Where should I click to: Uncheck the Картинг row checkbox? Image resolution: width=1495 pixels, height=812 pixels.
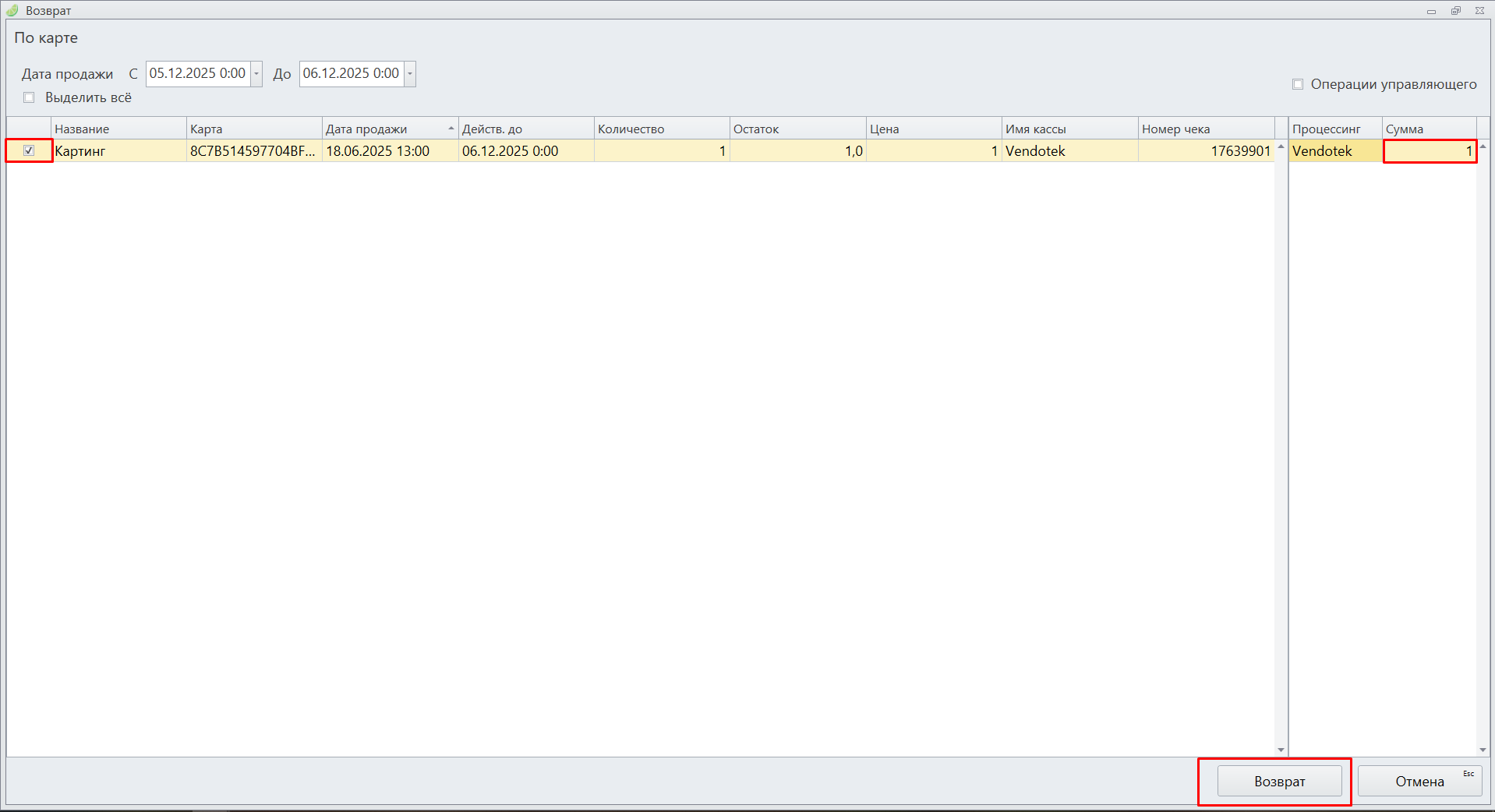29,150
